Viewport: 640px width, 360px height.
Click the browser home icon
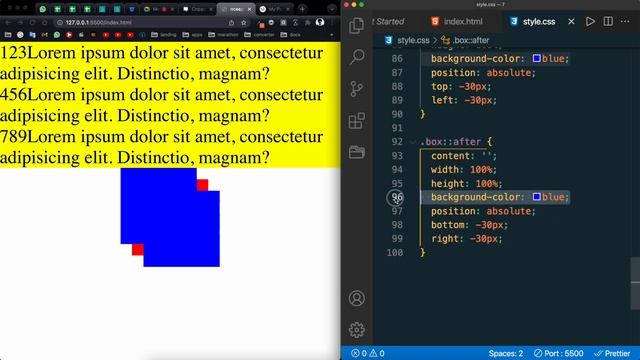pos(44,22)
